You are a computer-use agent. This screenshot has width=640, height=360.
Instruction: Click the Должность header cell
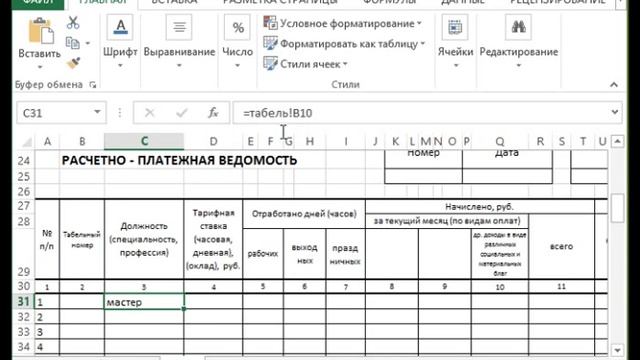pos(144,239)
